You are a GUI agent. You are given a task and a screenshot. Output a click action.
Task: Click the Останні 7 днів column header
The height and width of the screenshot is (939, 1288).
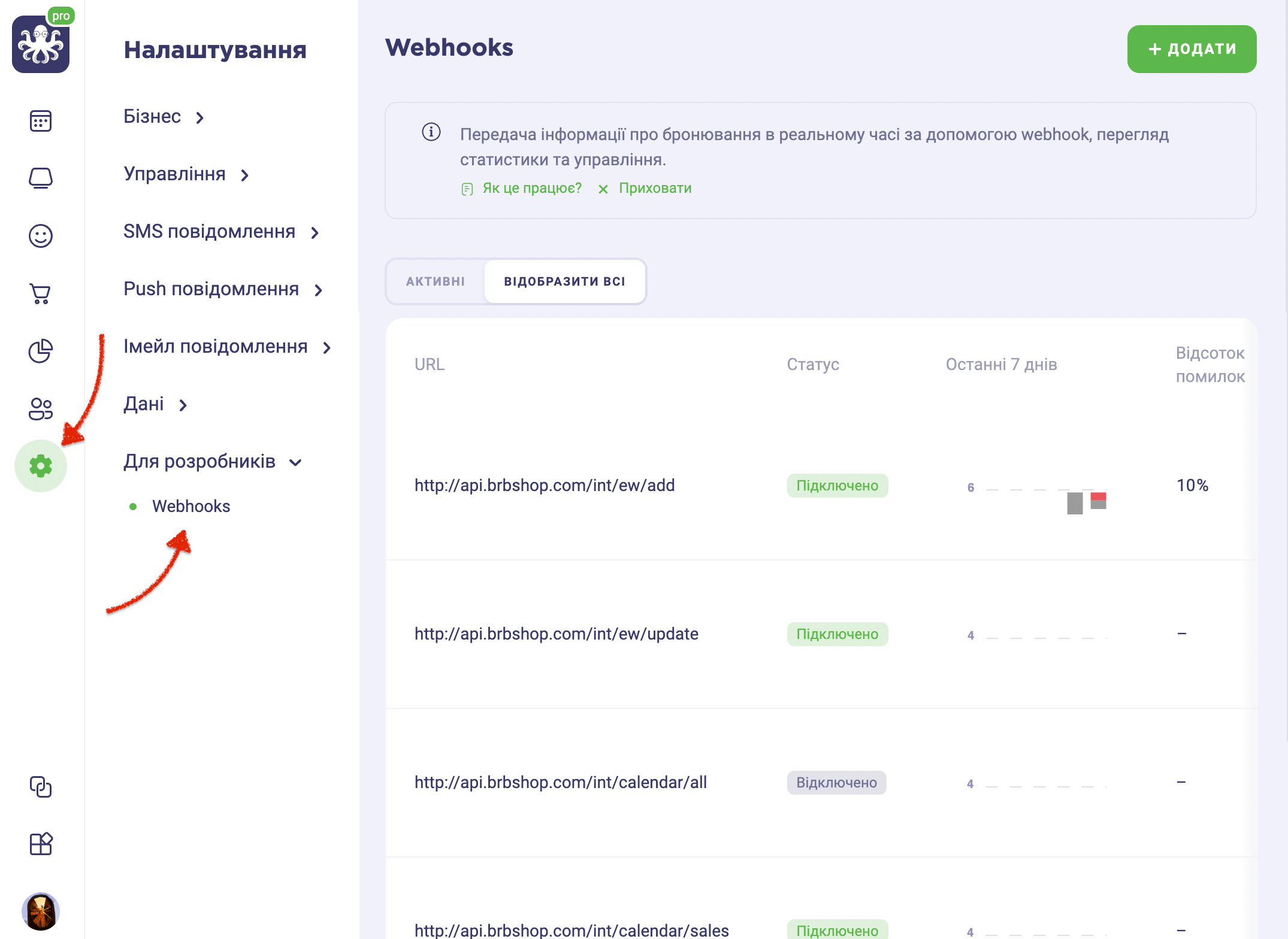[1001, 364]
